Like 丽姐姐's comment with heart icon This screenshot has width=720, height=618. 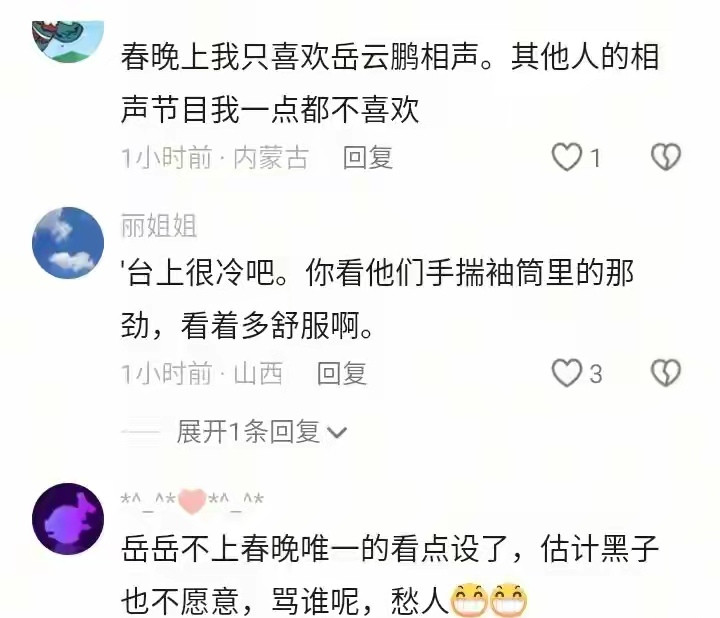coord(566,372)
